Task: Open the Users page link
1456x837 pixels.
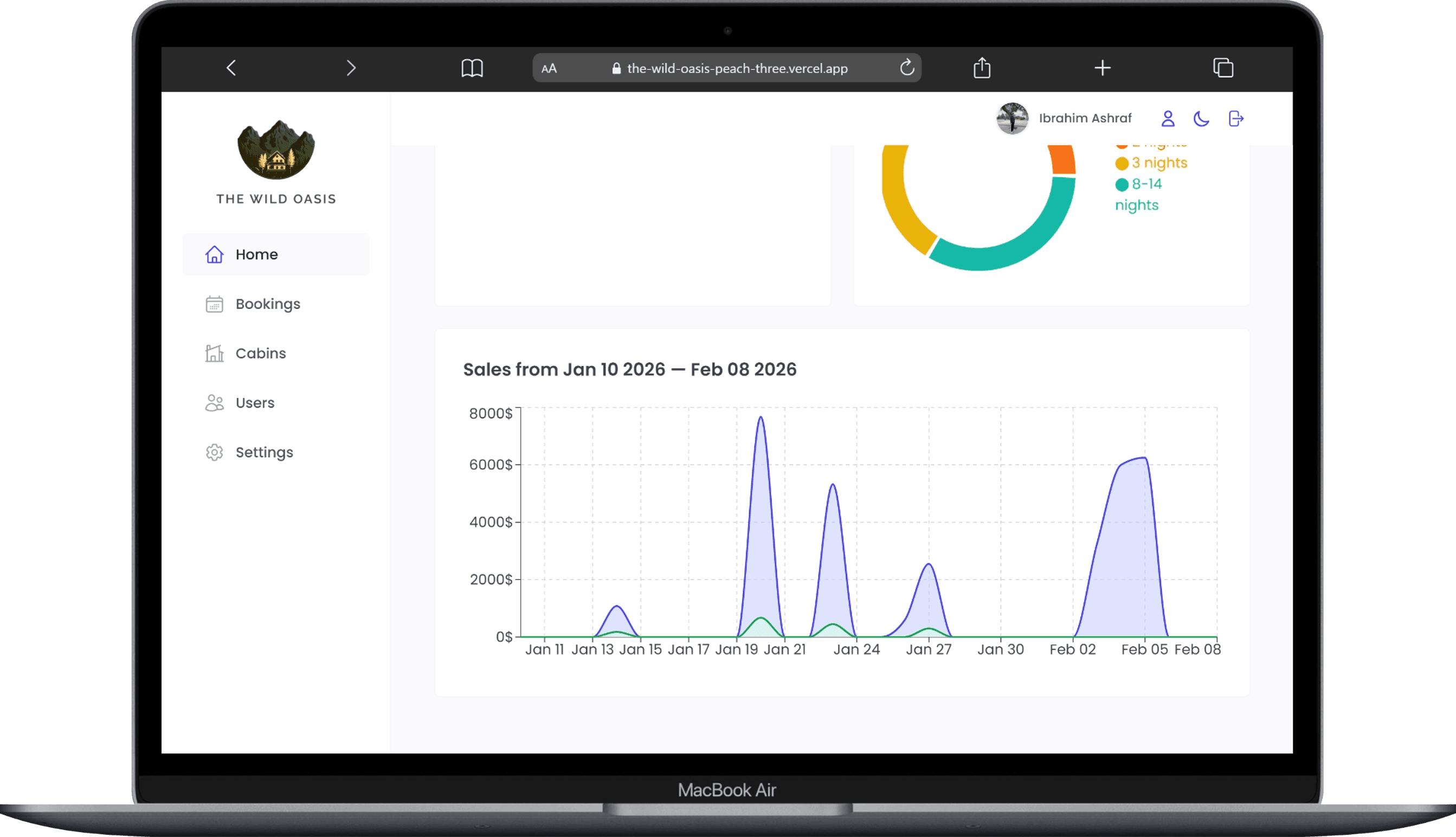Action: [x=255, y=402]
